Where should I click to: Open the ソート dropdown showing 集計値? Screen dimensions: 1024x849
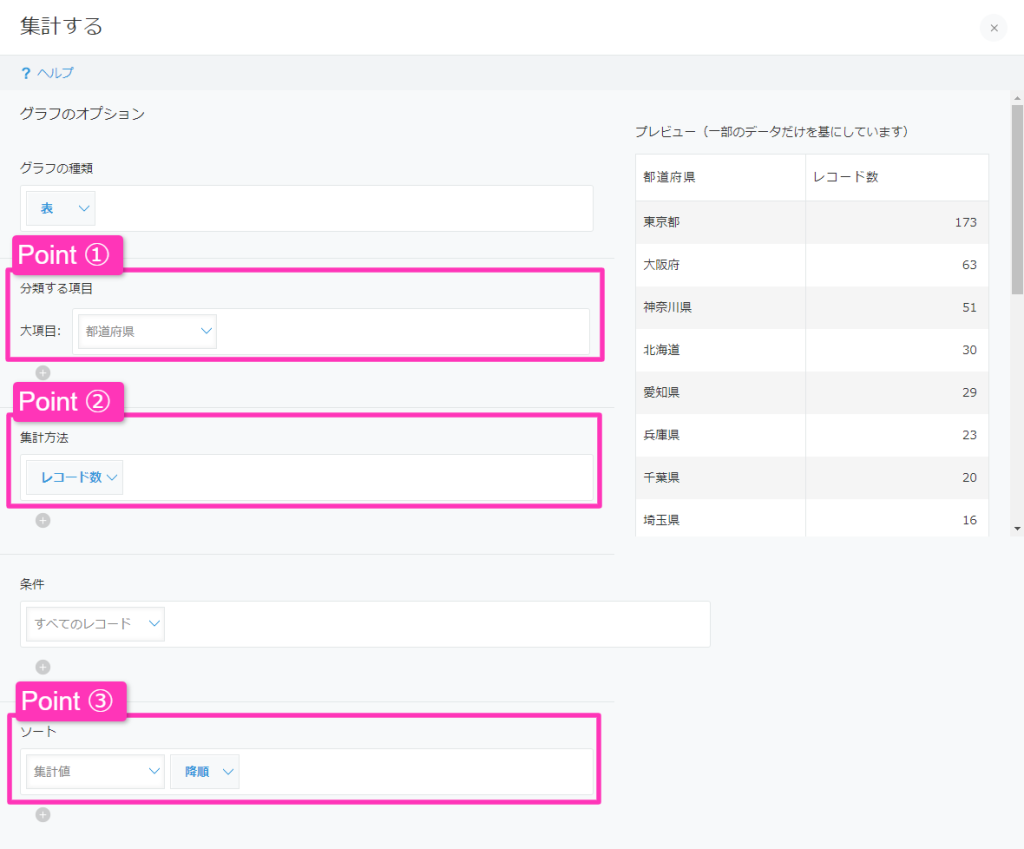click(x=95, y=771)
